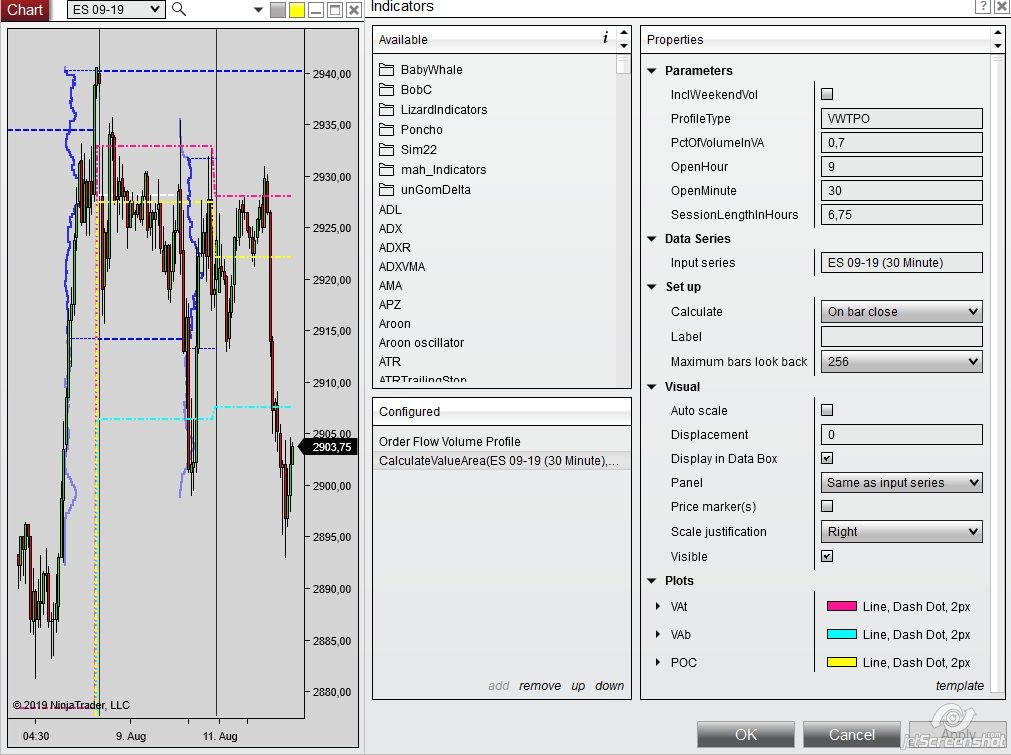Enable the InclWeekendVol checkbox

(x=827, y=94)
